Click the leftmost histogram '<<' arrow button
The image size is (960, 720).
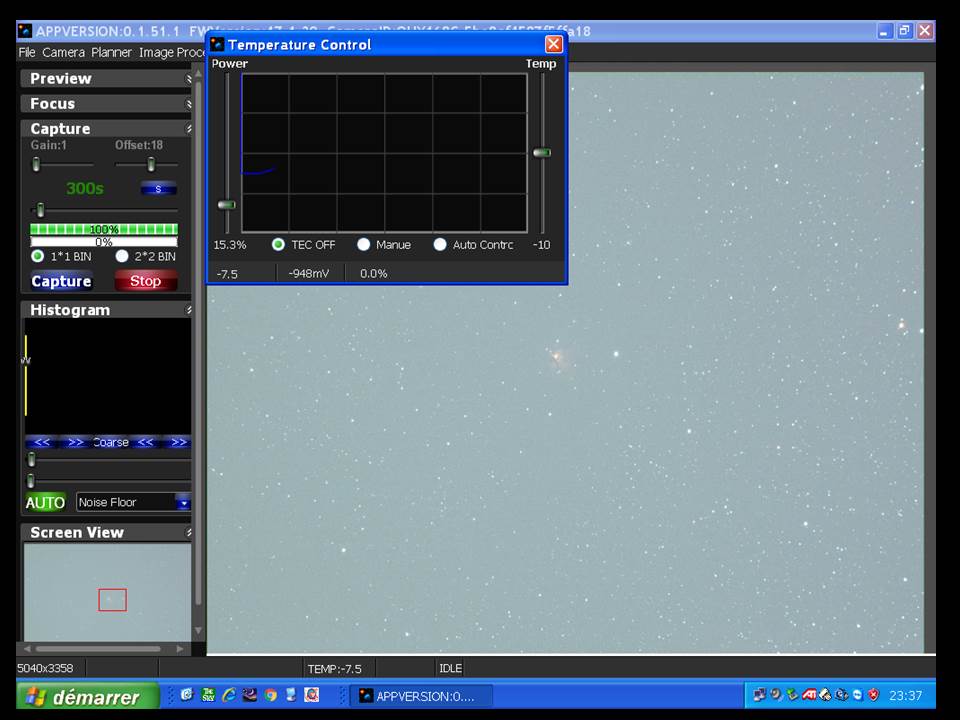[x=42, y=442]
